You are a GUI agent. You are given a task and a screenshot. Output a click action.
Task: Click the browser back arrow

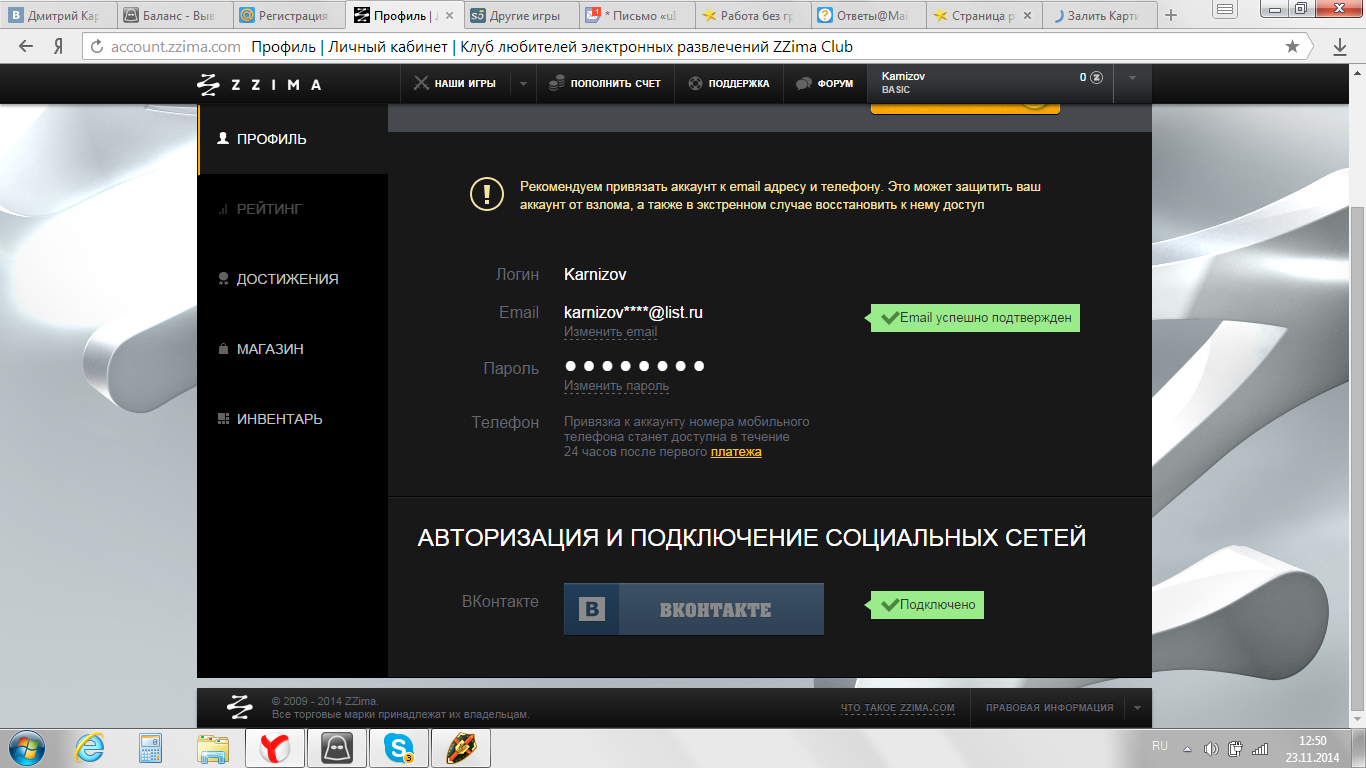pyautogui.click(x=26, y=47)
